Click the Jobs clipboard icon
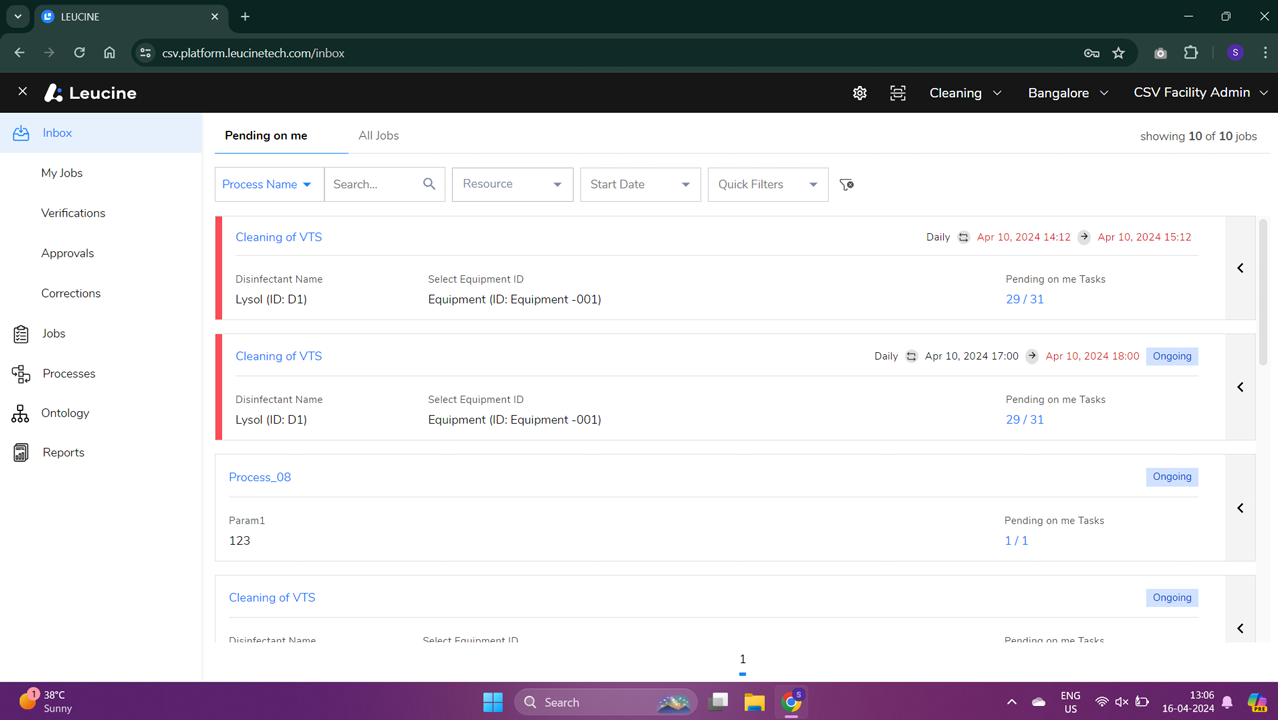This screenshot has width=1278, height=720. 21,334
